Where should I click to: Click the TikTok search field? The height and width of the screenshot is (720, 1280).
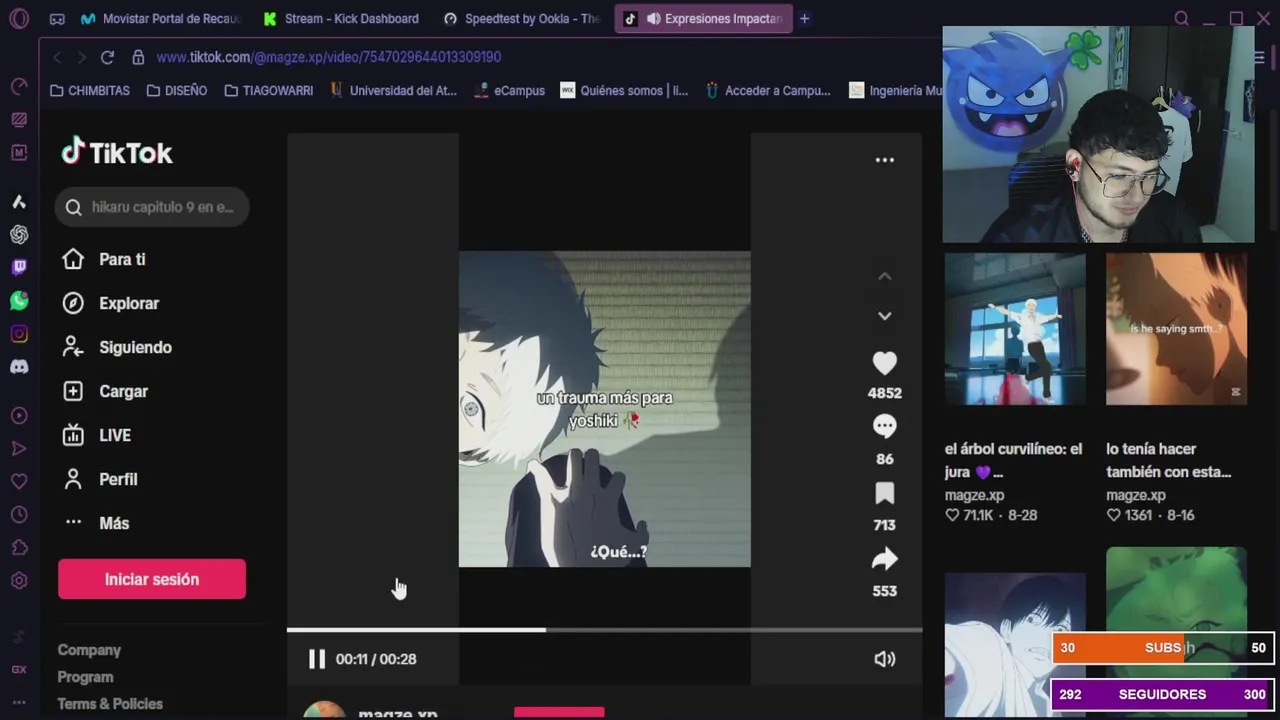pos(152,207)
